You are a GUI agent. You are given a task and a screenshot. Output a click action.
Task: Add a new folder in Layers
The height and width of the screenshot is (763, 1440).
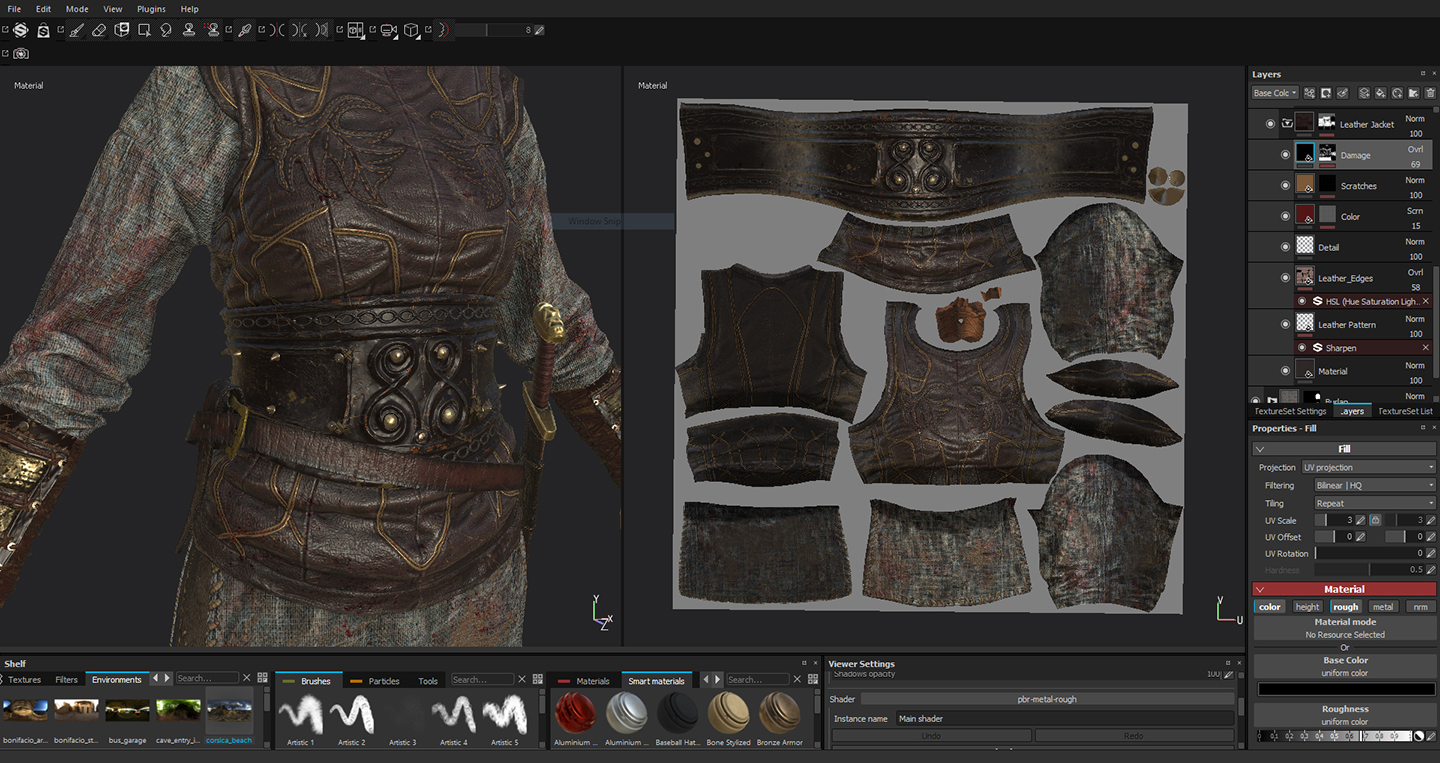(x=1413, y=93)
